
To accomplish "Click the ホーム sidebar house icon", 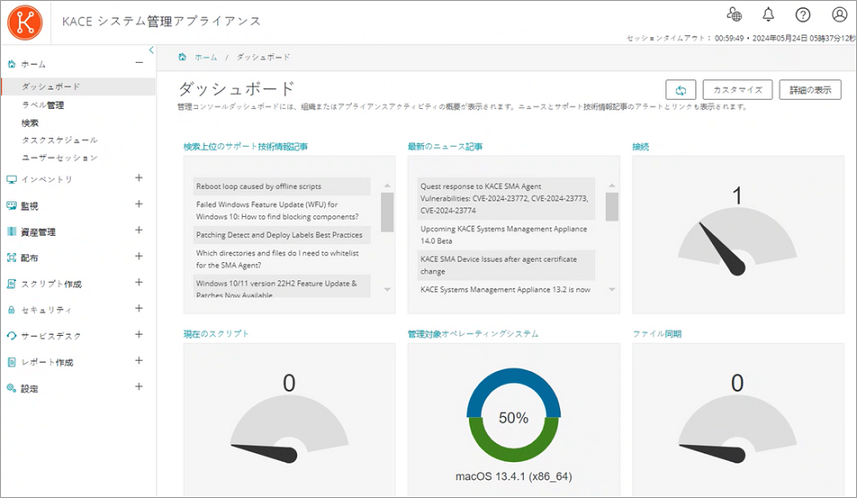I will [11, 64].
